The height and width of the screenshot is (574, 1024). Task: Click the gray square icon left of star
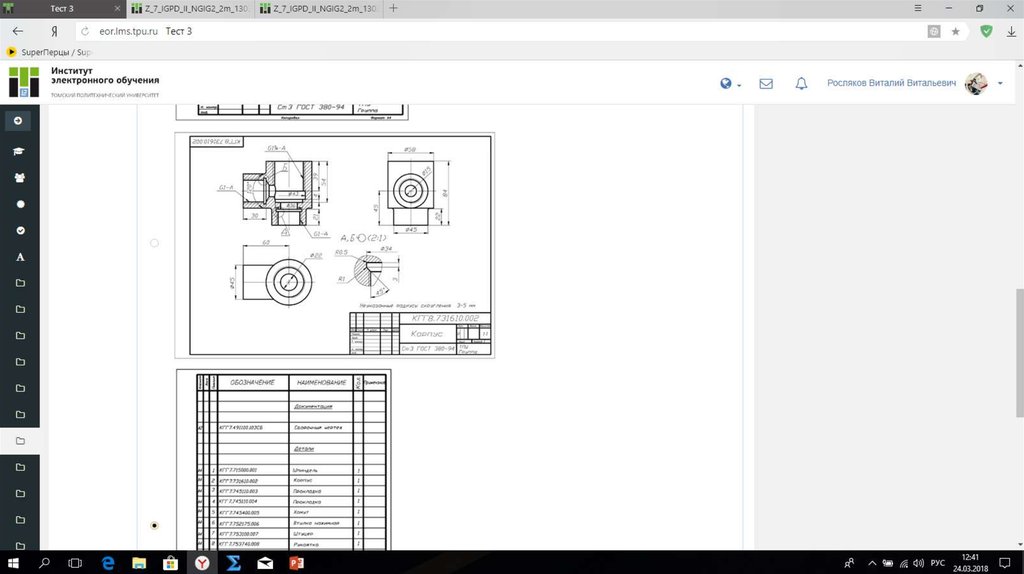(934, 31)
